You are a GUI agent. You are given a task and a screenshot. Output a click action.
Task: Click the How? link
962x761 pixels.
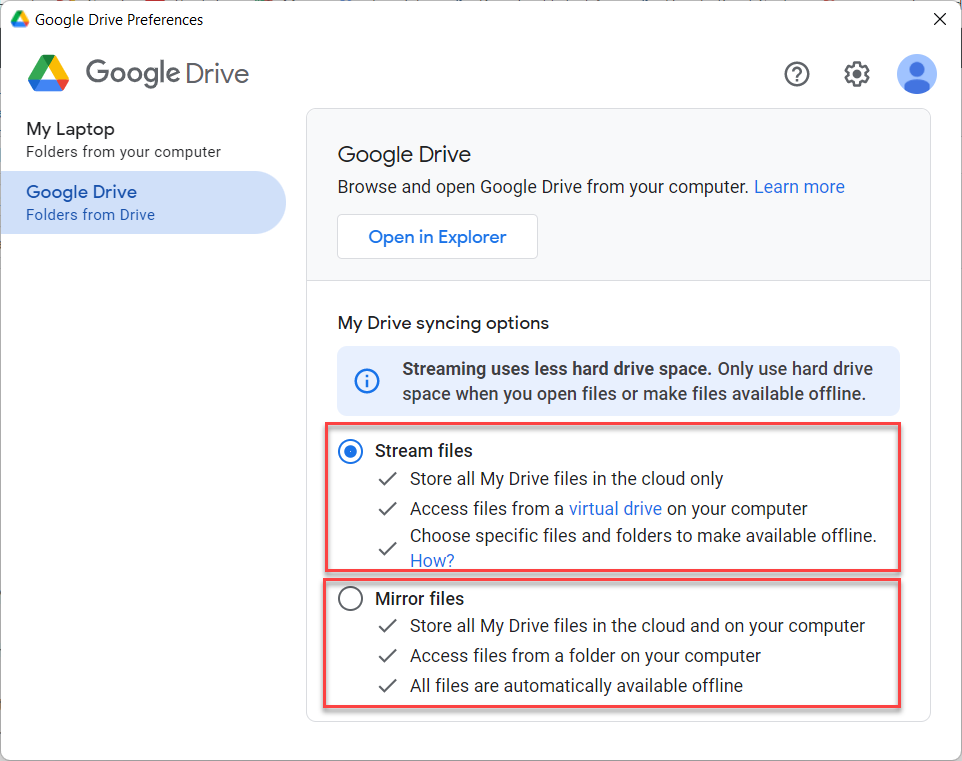pos(432,561)
